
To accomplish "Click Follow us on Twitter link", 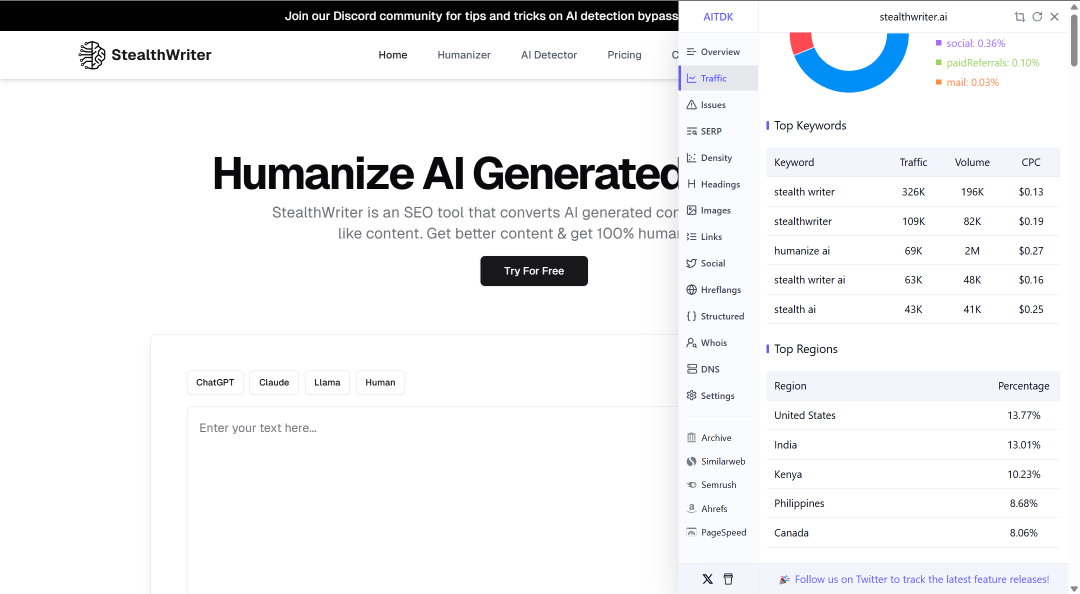I will (922, 580).
